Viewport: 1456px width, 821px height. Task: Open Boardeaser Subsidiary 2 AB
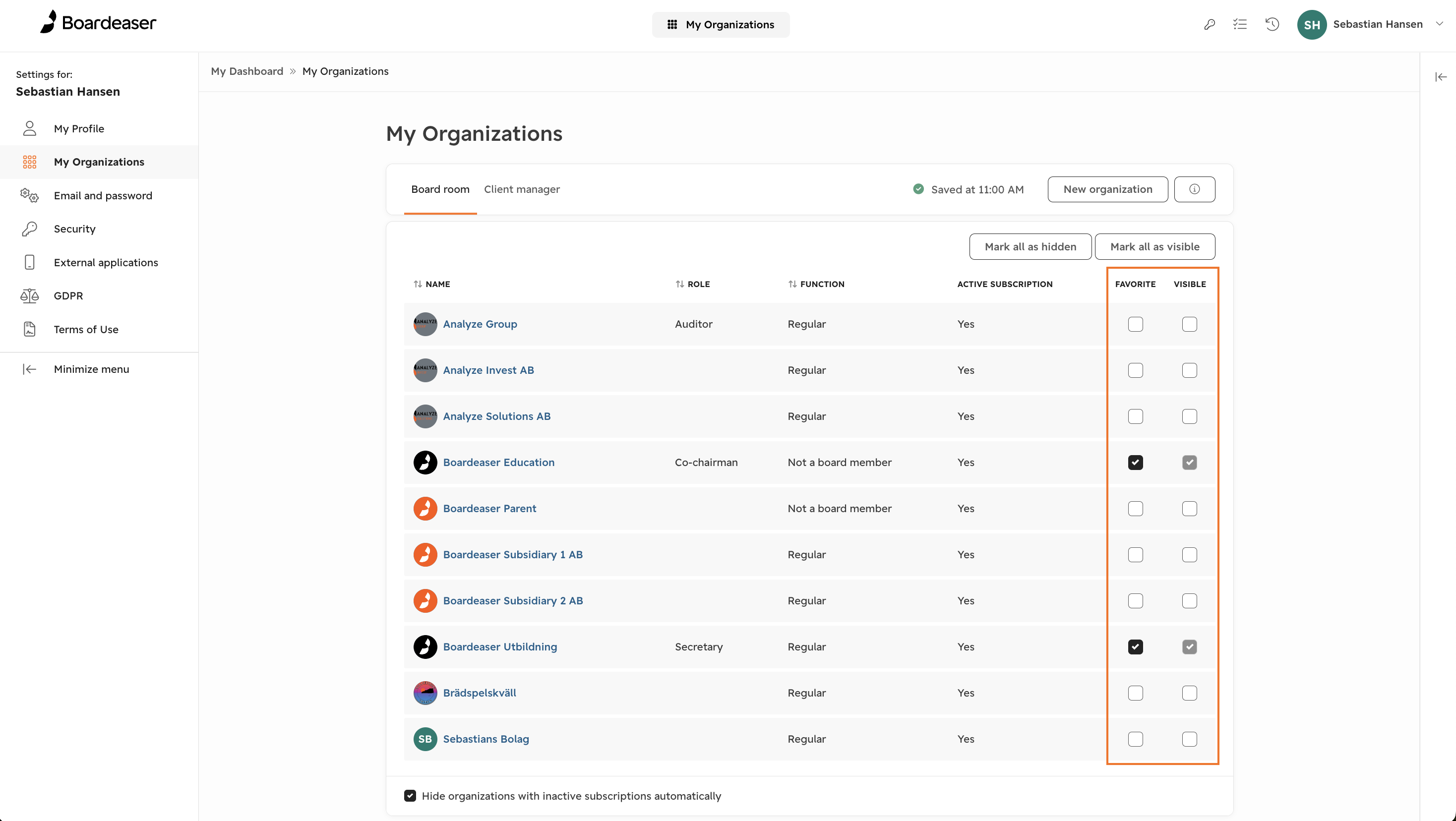click(x=513, y=601)
